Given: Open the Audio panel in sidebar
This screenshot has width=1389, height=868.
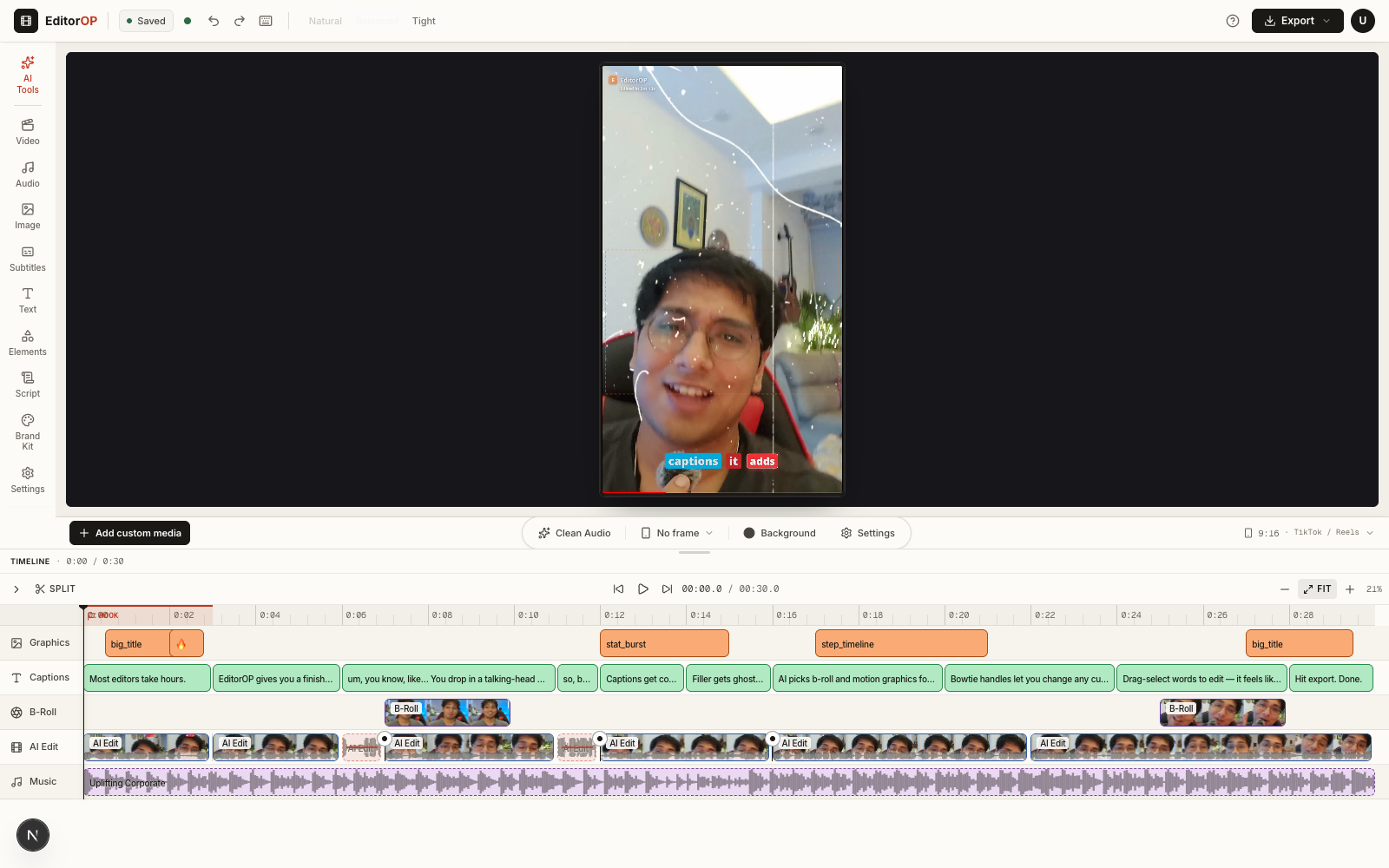Looking at the screenshot, I should click(x=28, y=174).
